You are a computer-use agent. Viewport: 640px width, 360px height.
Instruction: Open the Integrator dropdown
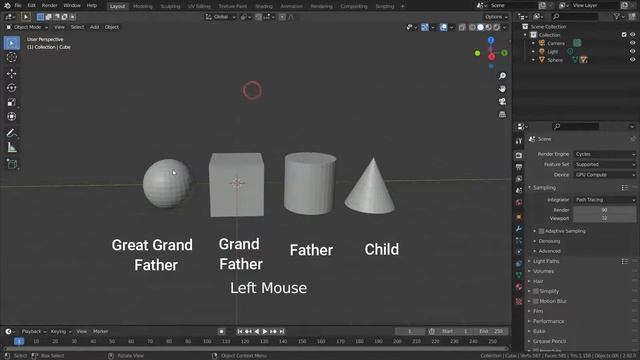(604, 200)
